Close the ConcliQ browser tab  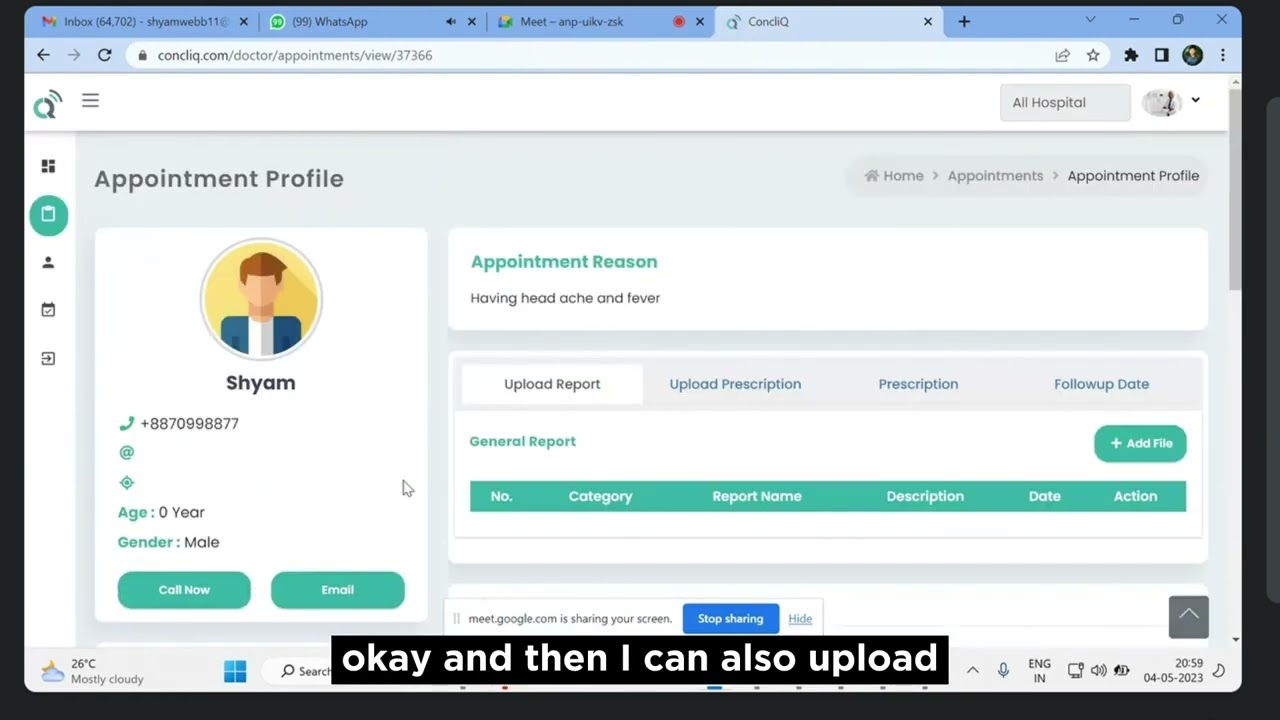point(928,21)
